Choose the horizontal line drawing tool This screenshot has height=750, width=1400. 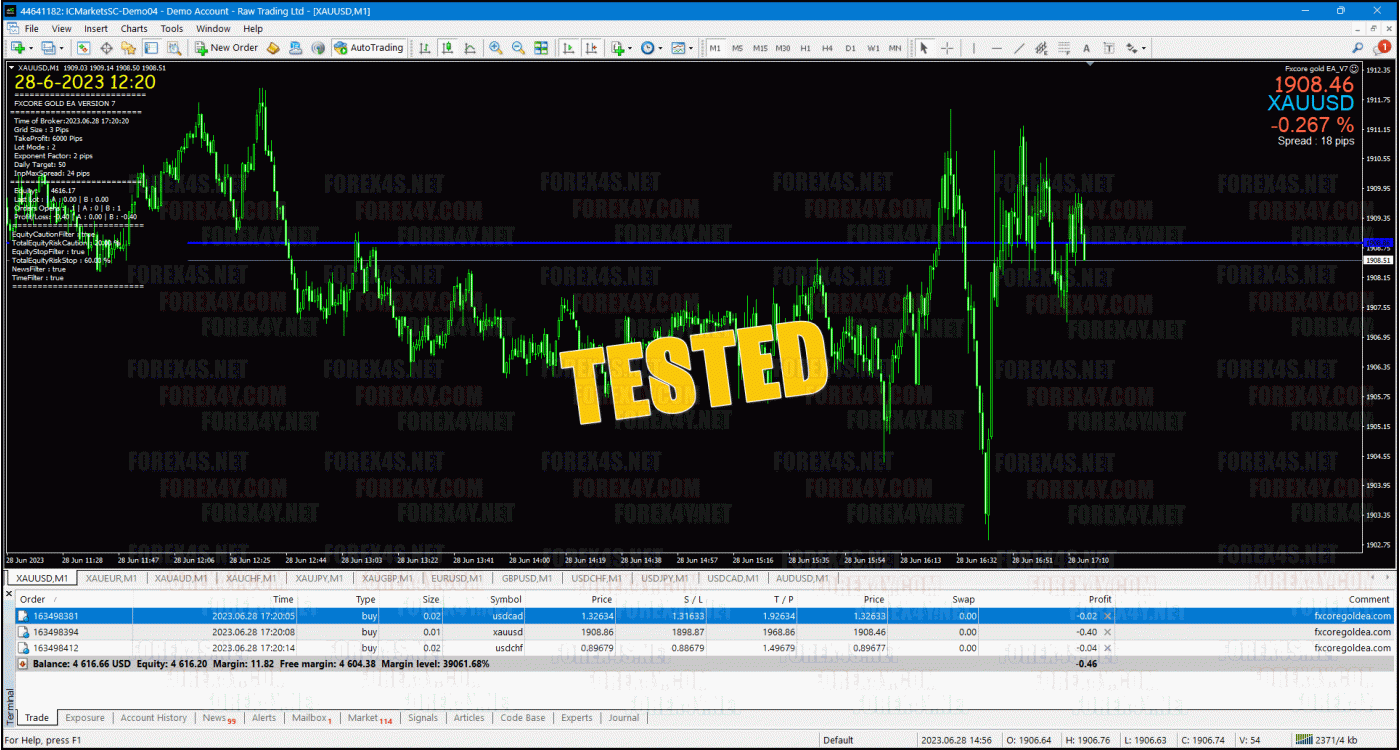click(x=996, y=48)
